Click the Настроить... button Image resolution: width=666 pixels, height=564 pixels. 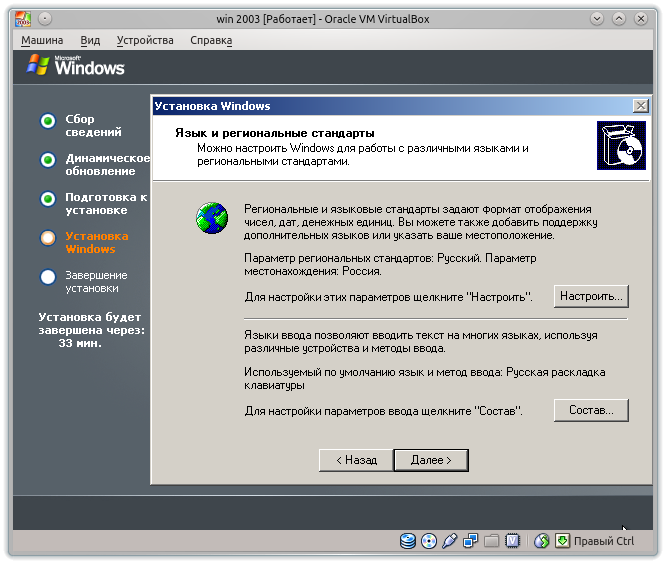coord(591,296)
